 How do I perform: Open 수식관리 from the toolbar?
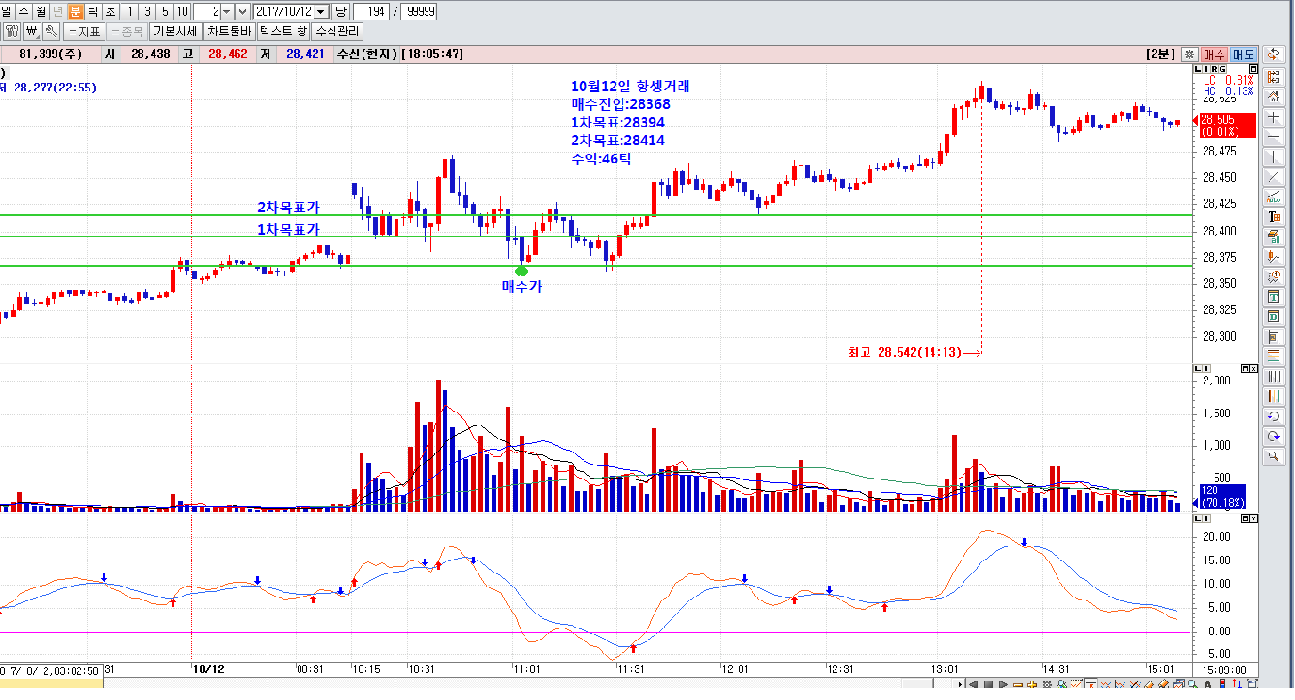337,31
